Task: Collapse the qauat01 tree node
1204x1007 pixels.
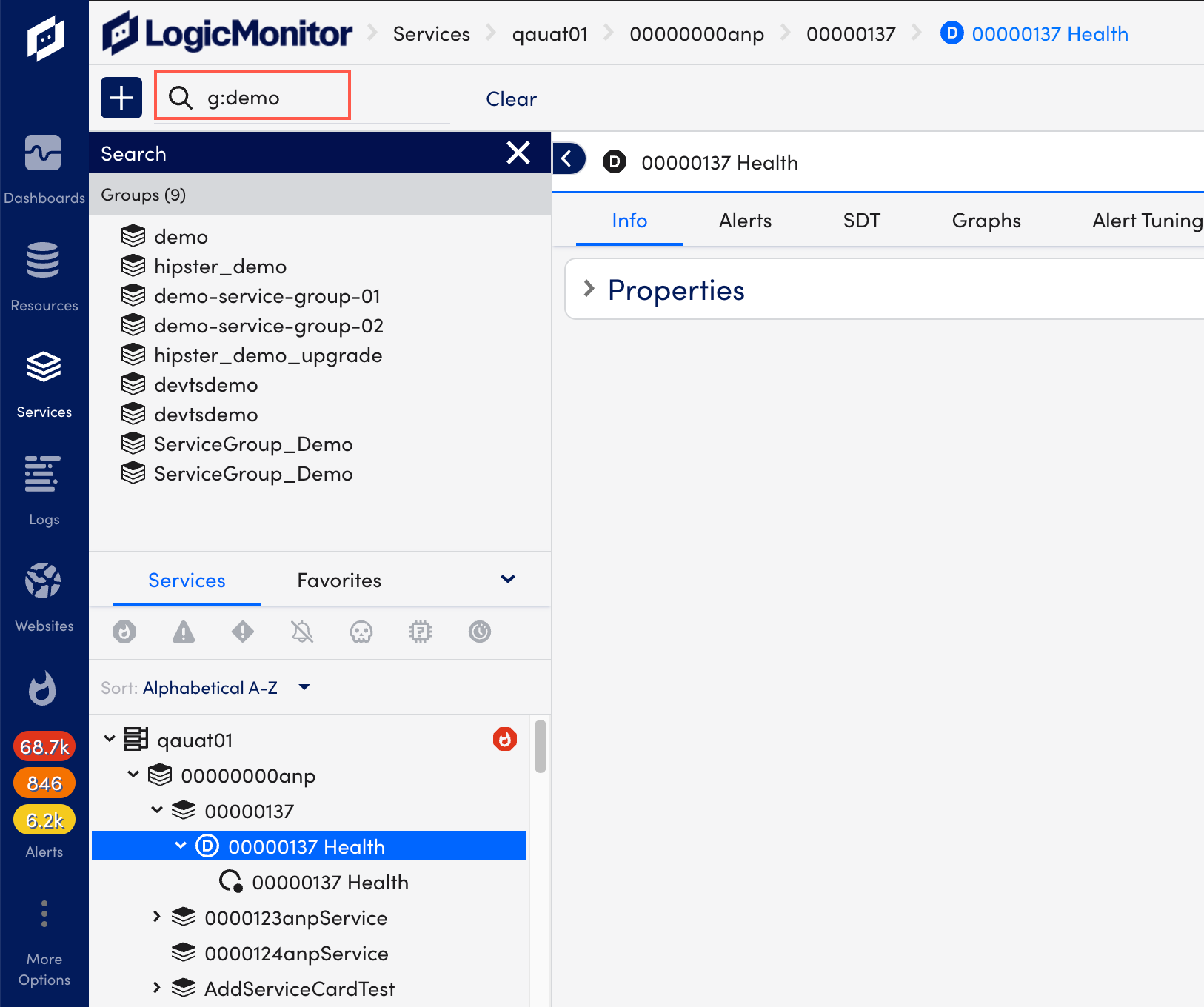Action: point(110,738)
